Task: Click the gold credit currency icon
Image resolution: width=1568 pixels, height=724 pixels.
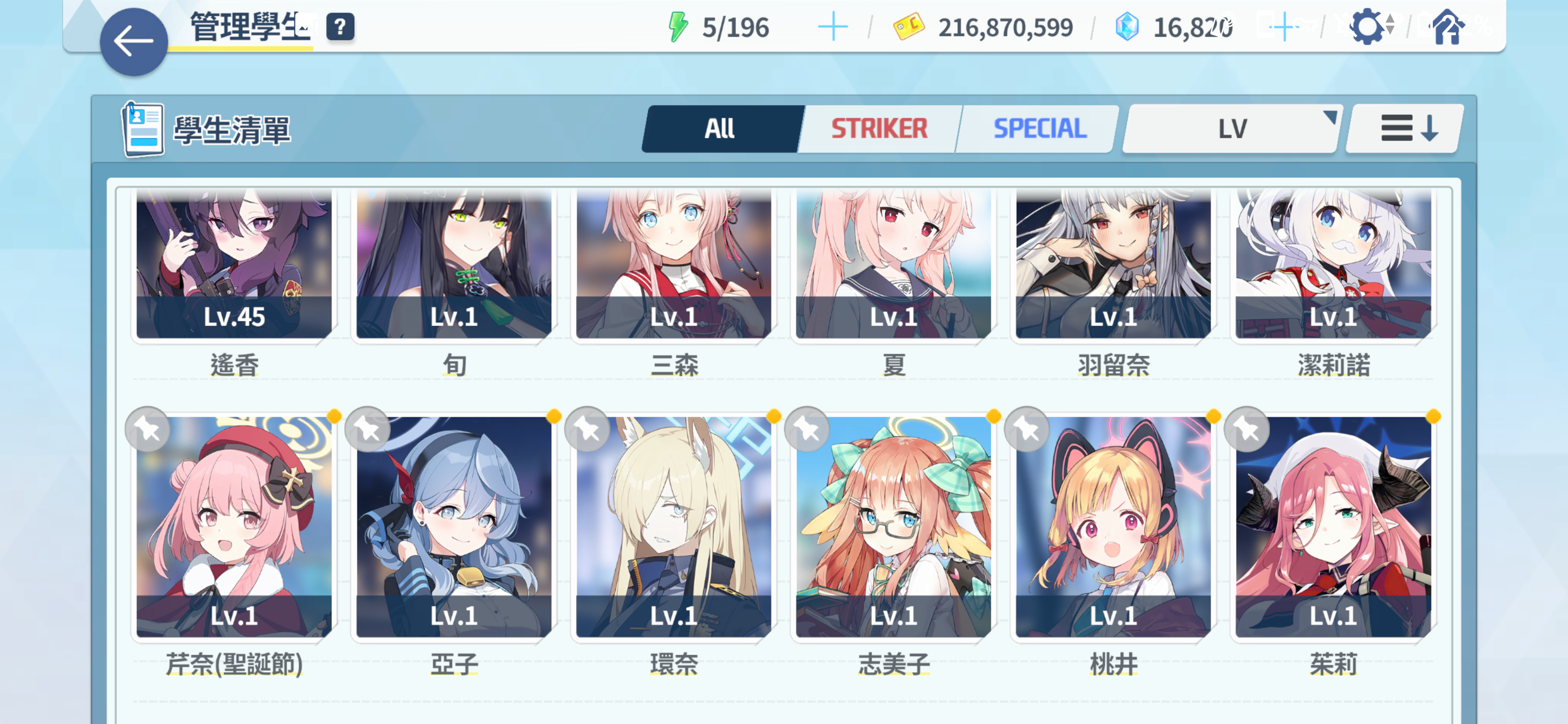Action: 908,27
